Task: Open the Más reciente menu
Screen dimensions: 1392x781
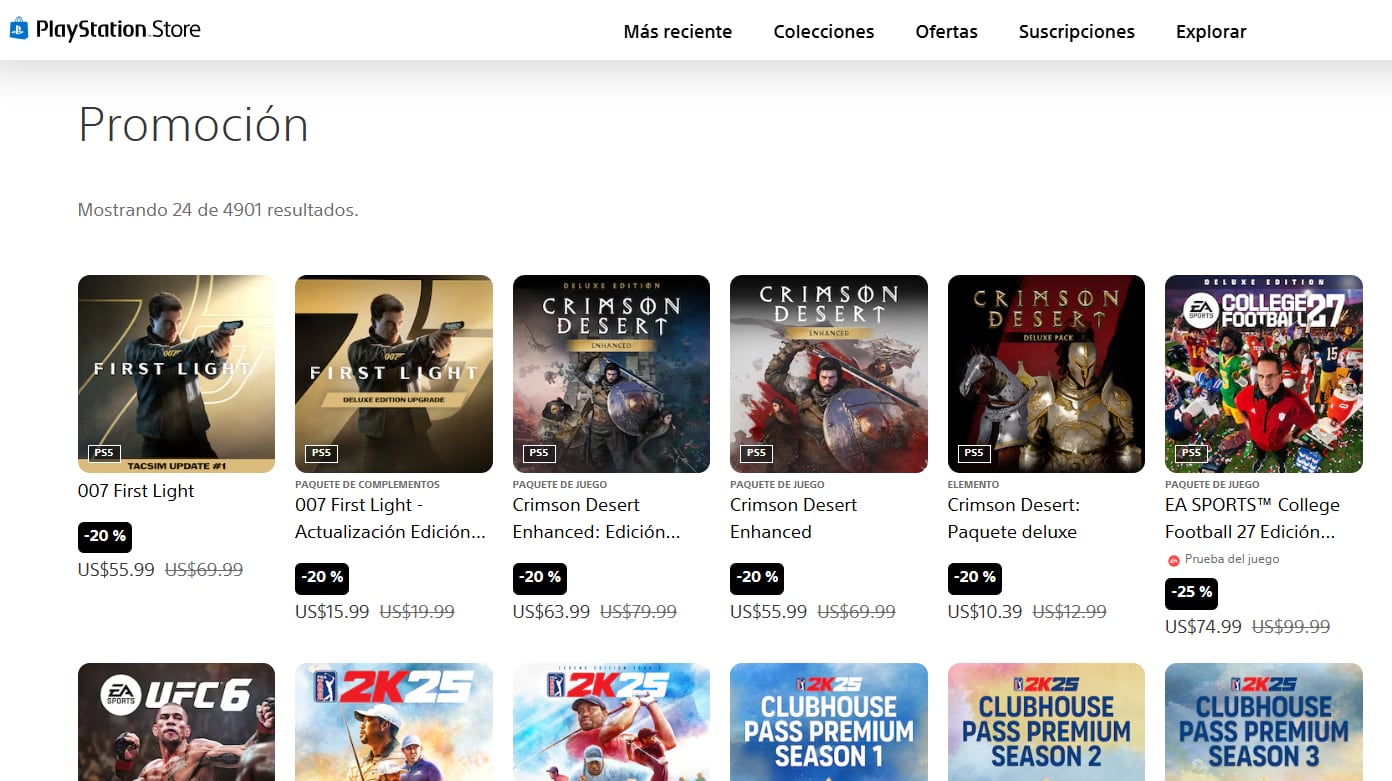Action: pos(678,31)
